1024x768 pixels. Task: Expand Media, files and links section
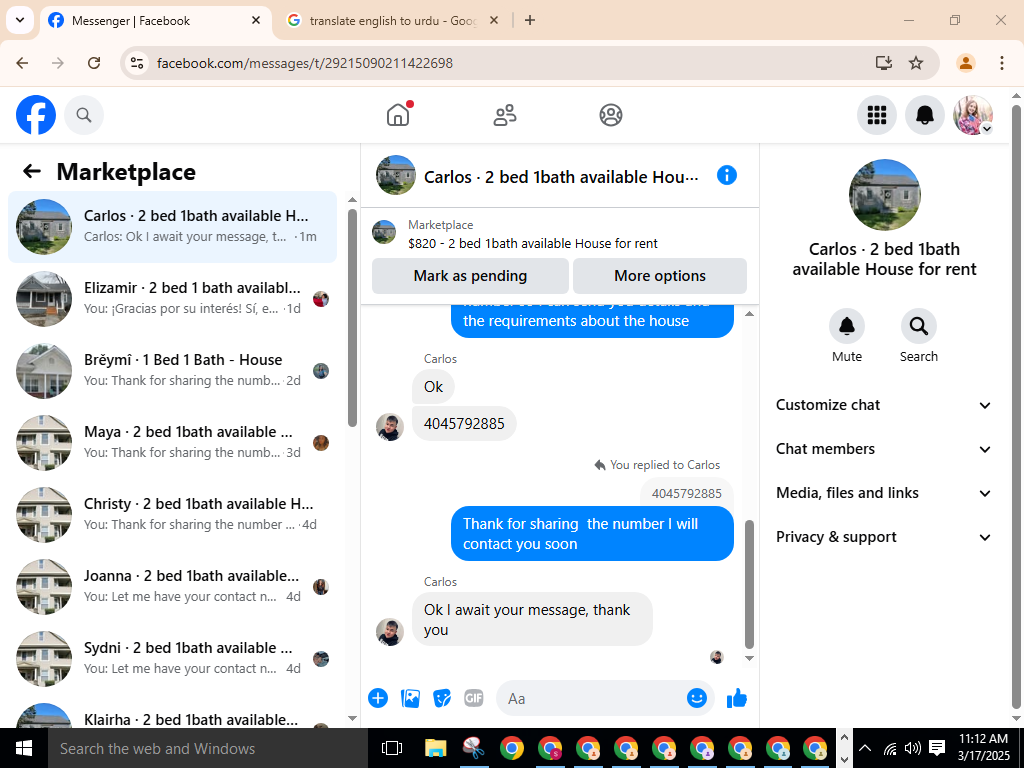pos(884,493)
